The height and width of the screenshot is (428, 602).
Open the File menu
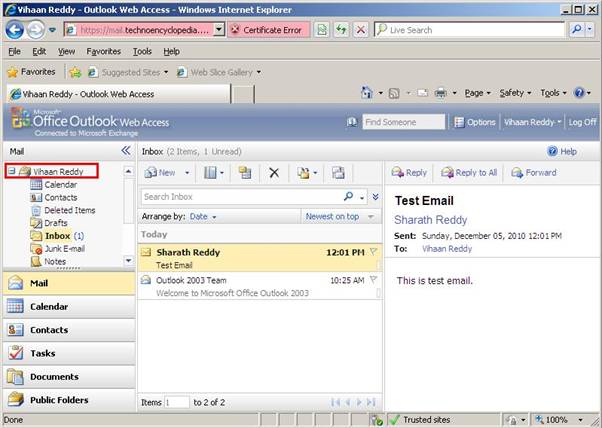15,51
